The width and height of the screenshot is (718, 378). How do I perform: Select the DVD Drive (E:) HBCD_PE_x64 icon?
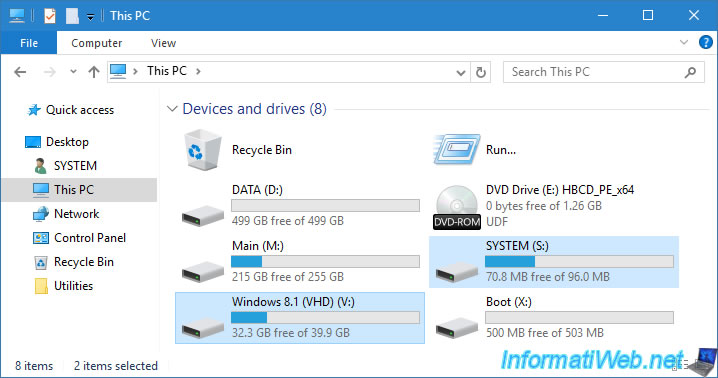coord(457,207)
